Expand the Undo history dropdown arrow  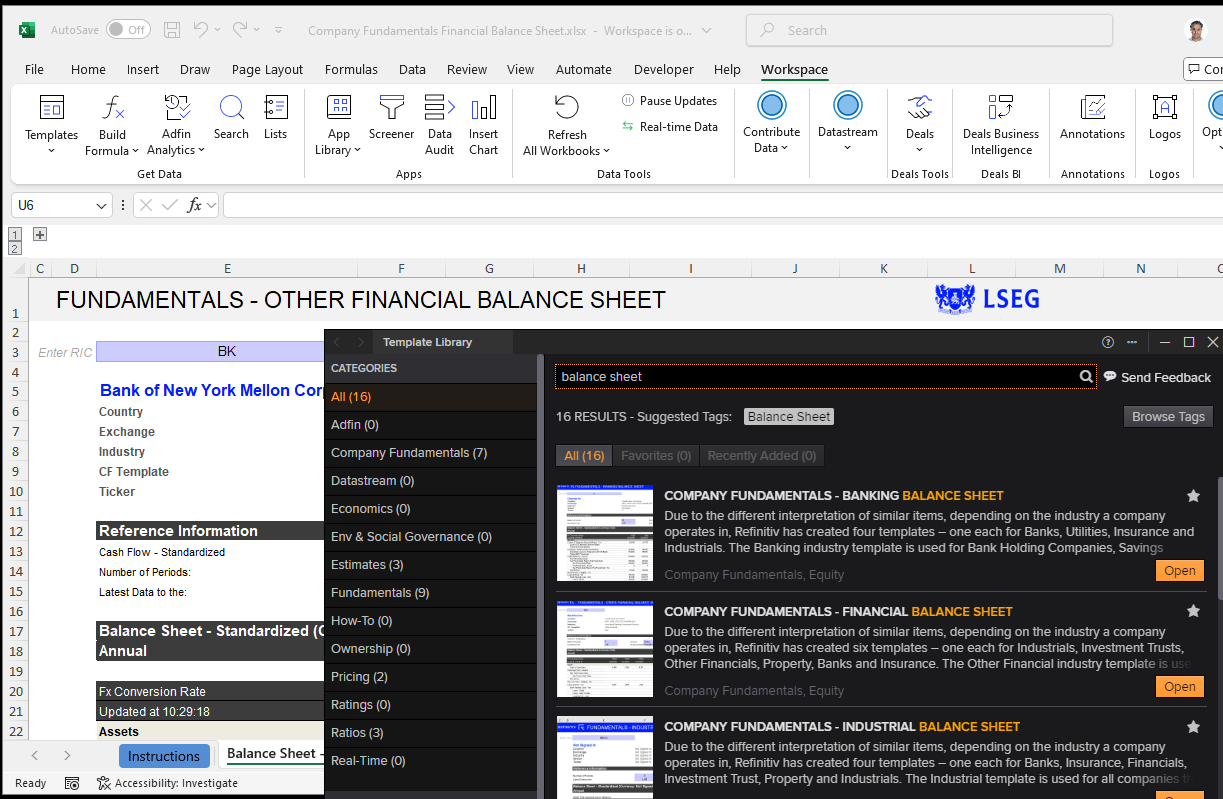click(217, 30)
